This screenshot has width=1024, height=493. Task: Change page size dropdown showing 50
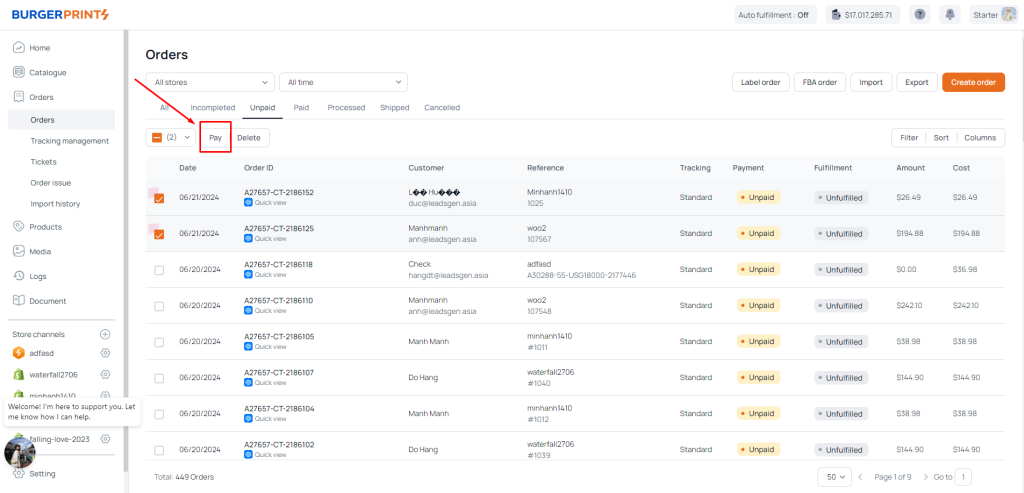834,477
